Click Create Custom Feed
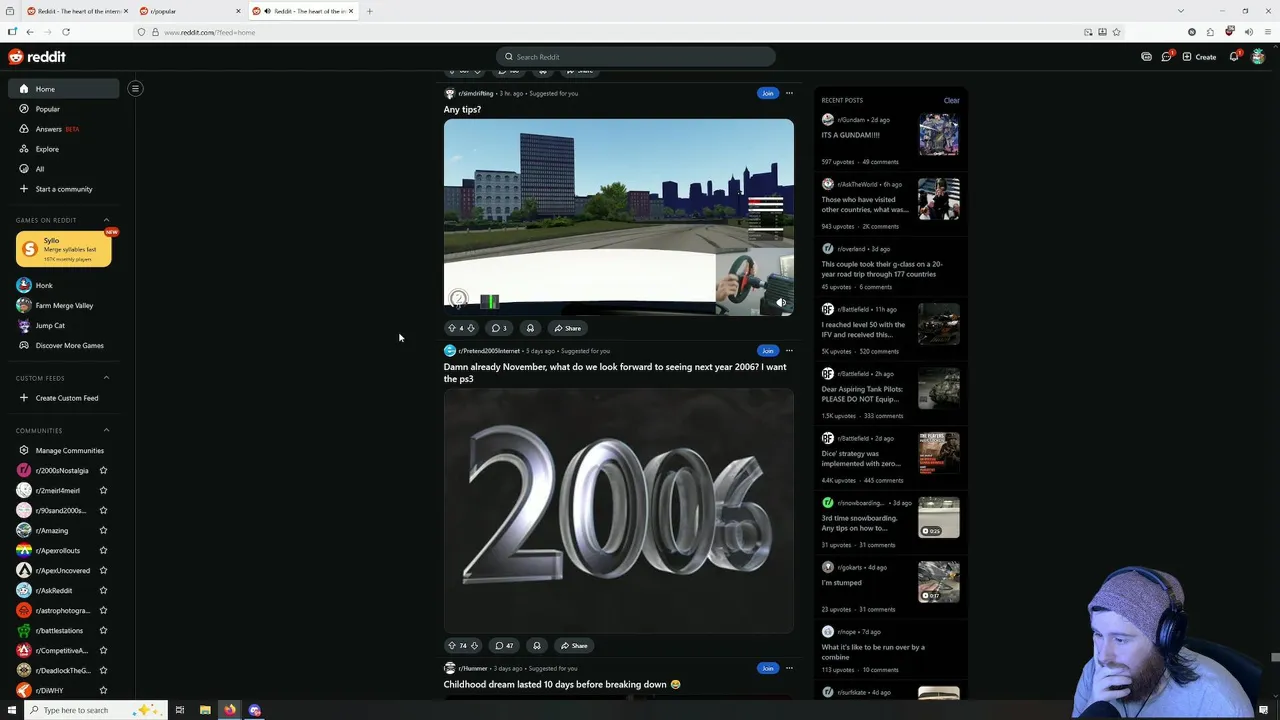 (63, 398)
